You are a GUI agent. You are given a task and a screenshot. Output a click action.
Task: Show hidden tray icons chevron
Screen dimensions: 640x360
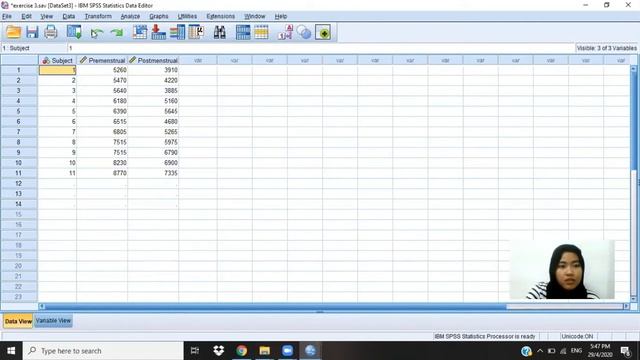(x=540, y=351)
